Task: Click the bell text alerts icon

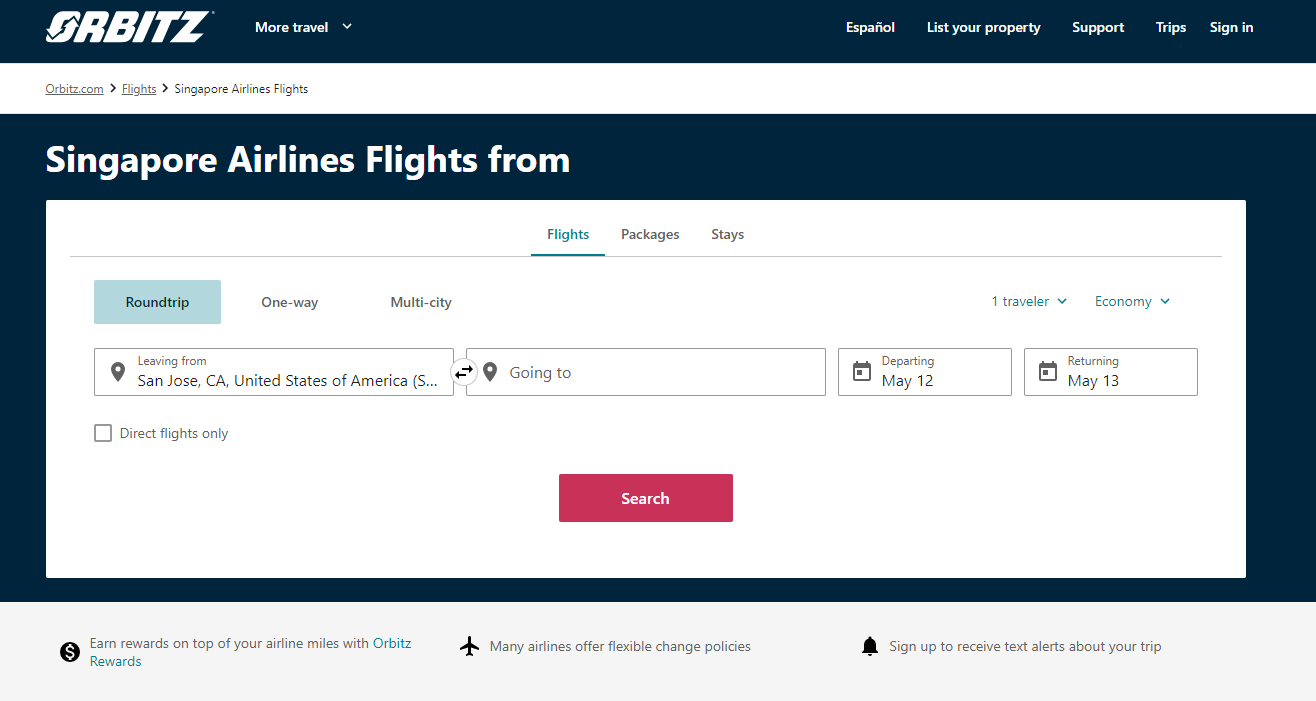Action: (x=870, y=647)
